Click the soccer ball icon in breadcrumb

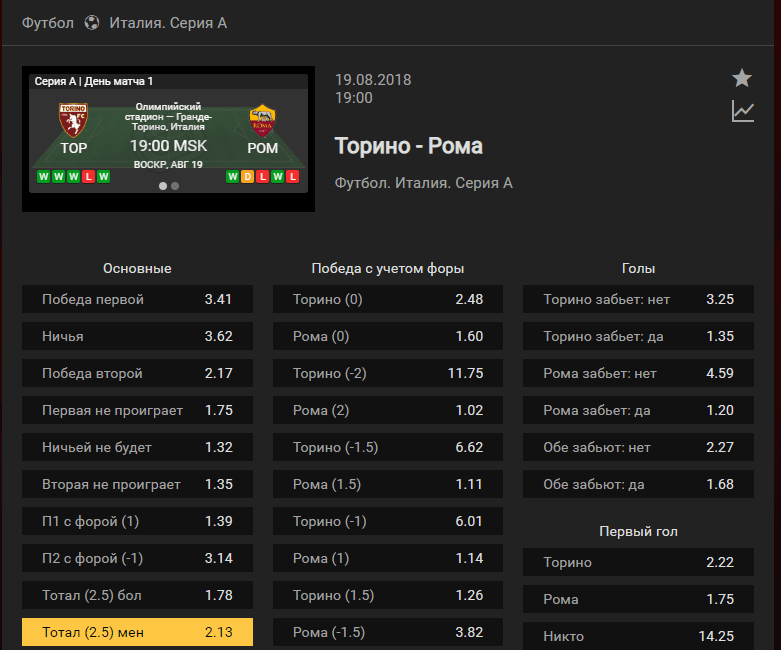coord(92,22)
